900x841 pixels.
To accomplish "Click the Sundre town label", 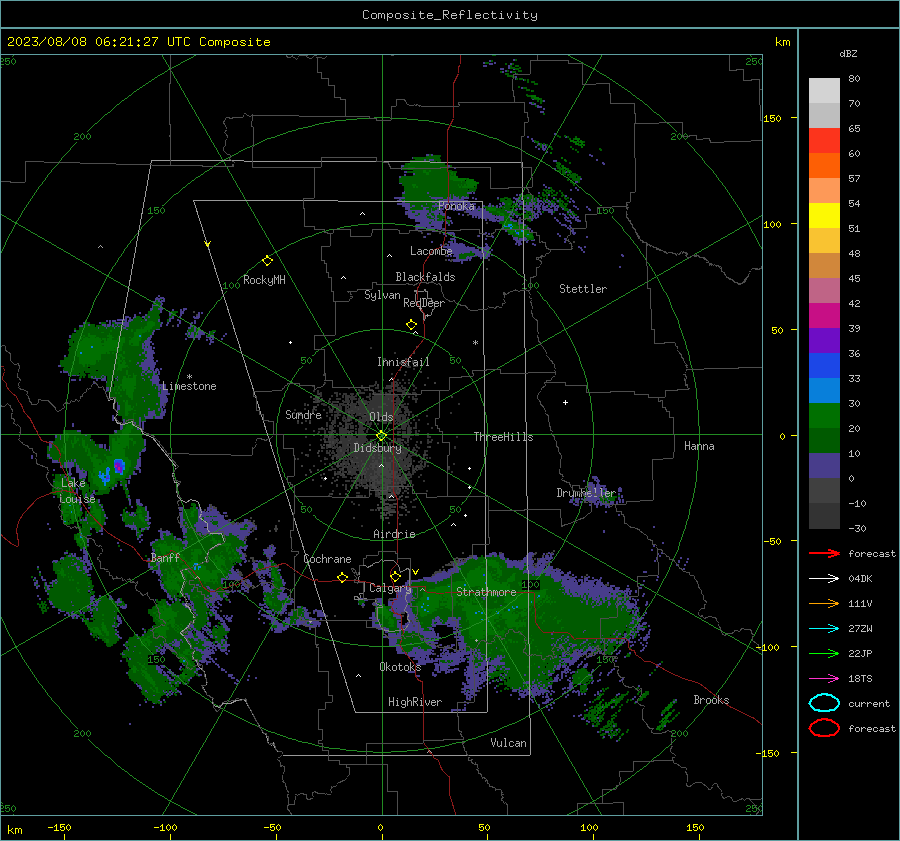I will (303, 415).
